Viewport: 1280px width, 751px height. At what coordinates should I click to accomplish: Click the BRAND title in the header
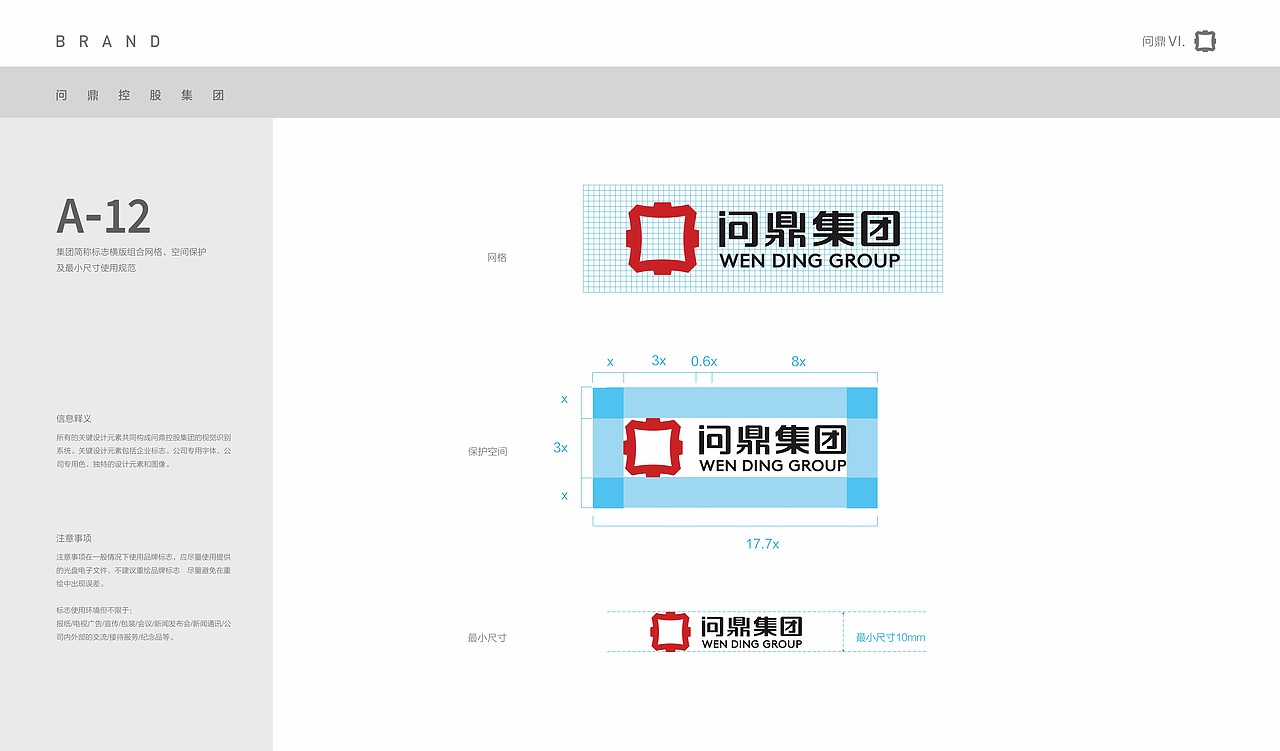107,41
